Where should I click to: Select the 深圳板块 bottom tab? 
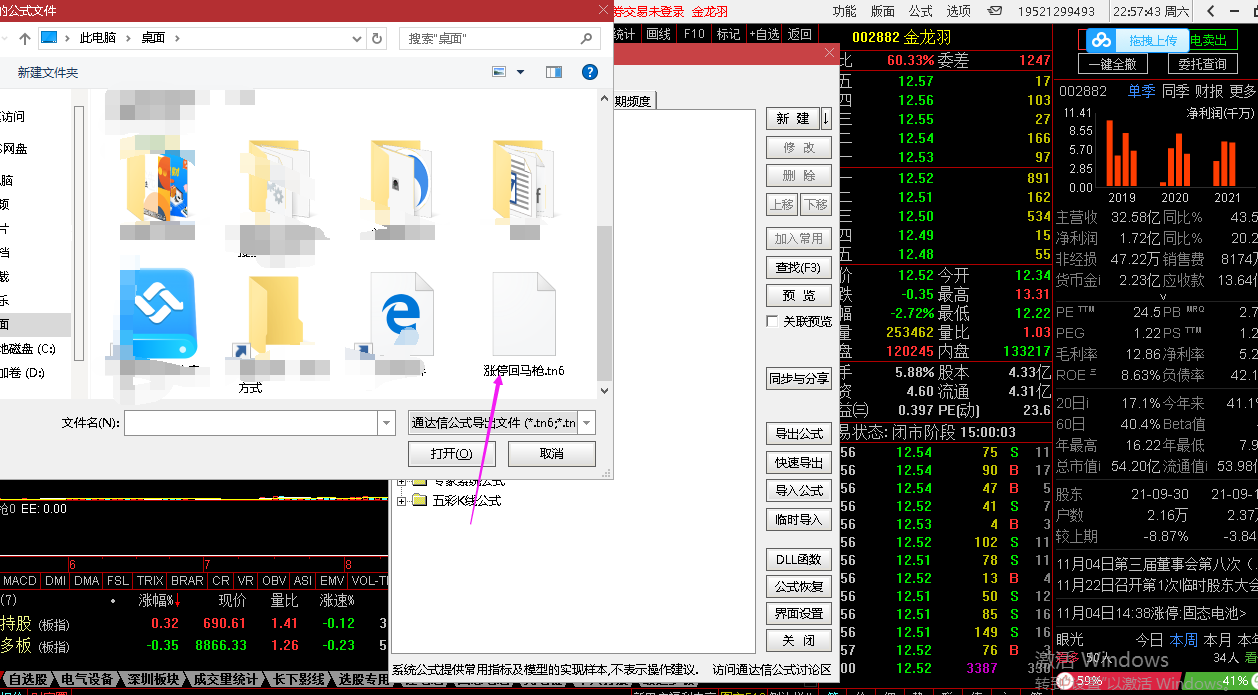tap(154, 680)
